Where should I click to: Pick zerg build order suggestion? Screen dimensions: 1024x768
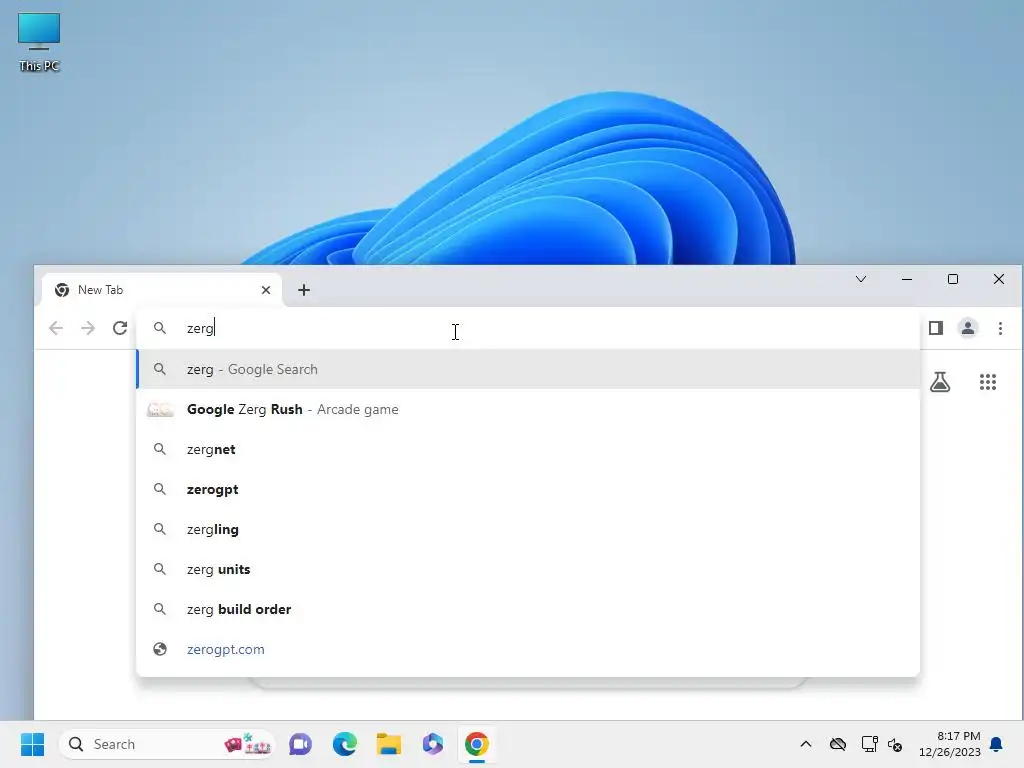pos(528,609)
